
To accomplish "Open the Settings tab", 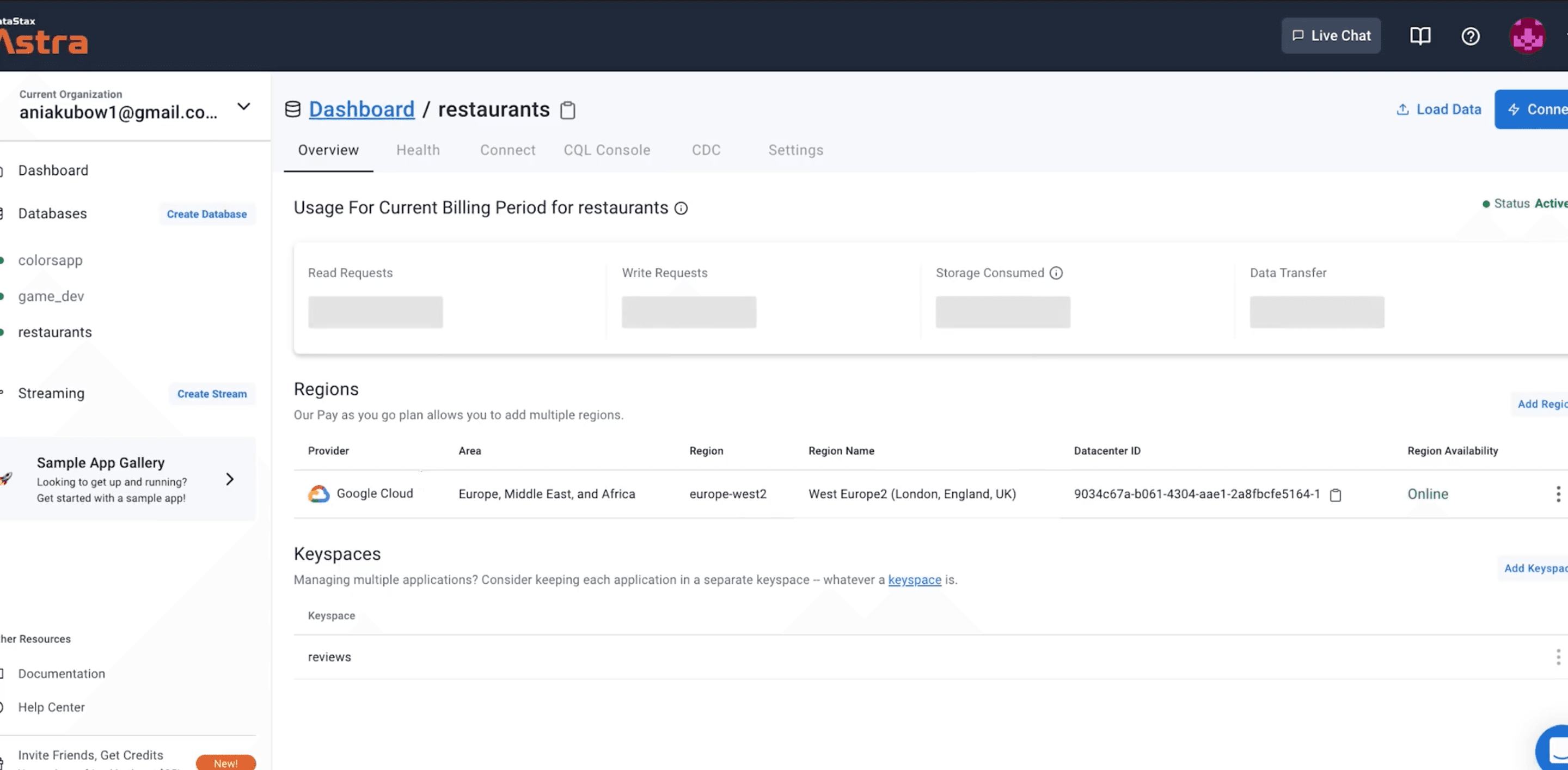I will (795, 150).
